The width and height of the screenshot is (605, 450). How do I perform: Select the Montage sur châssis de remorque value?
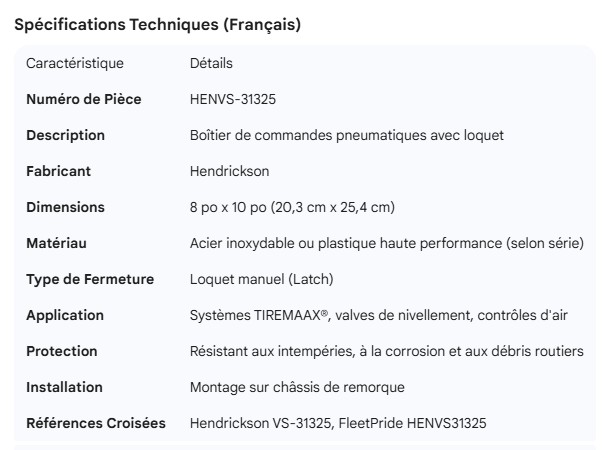pyautogui.click(x=296, y=388)
